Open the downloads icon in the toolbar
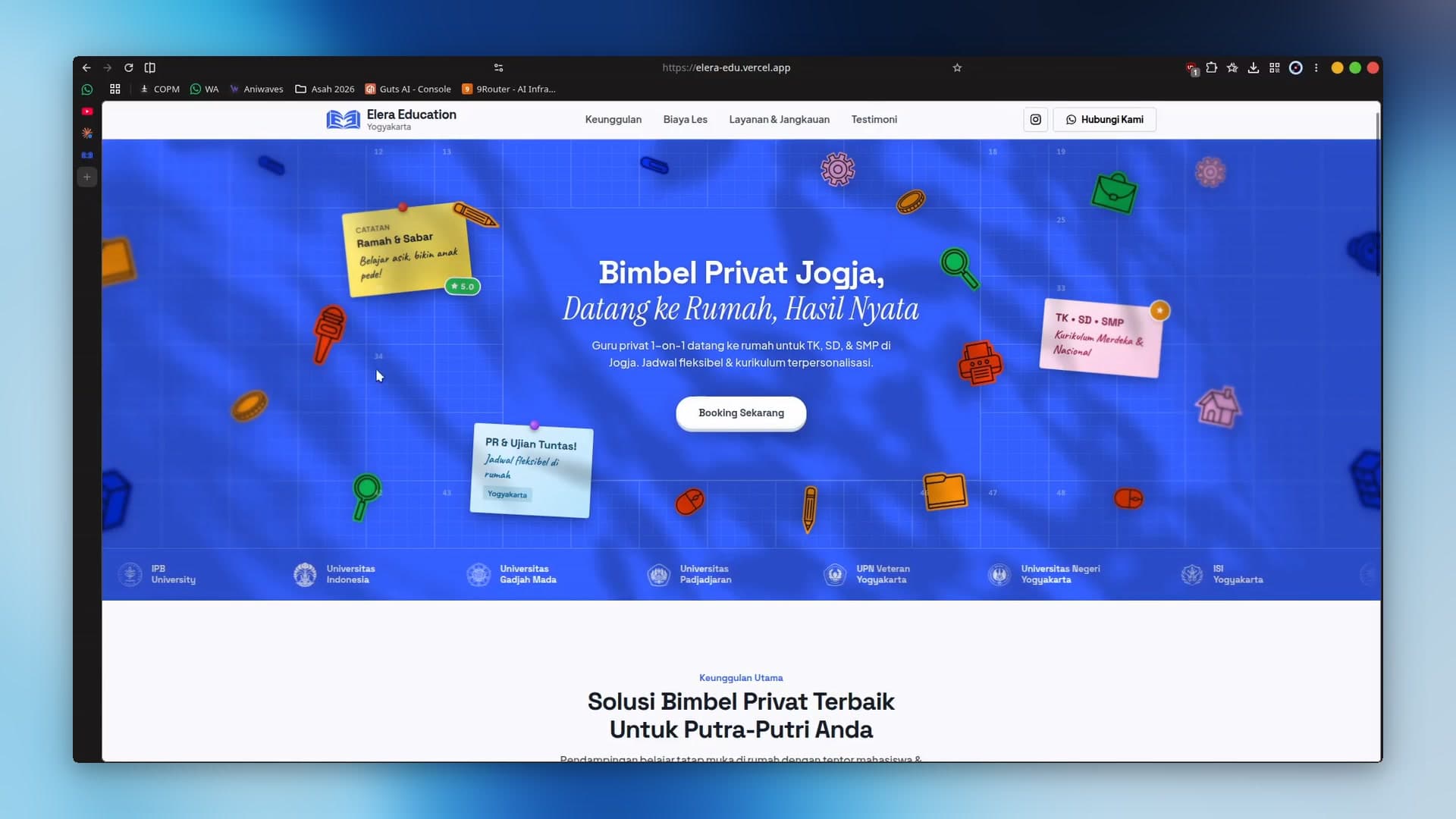 coord(1254,67)
